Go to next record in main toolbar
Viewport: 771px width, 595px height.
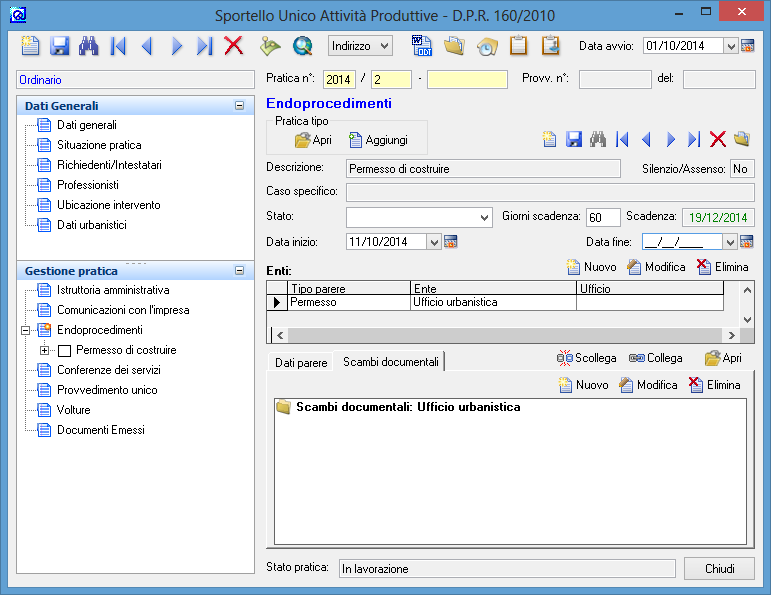[177, 46]
